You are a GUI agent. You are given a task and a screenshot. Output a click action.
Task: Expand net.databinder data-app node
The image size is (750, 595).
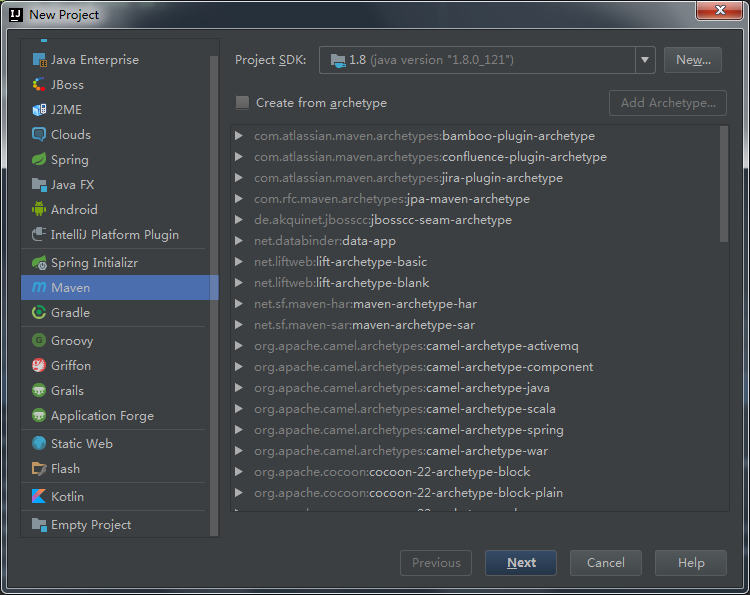point(239,241)
